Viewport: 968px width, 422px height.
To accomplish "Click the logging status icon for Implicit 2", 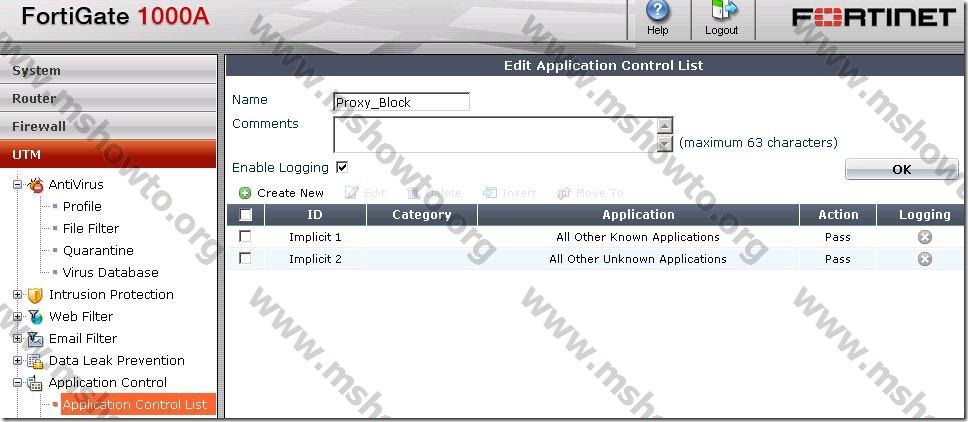I will pos(924,259).
